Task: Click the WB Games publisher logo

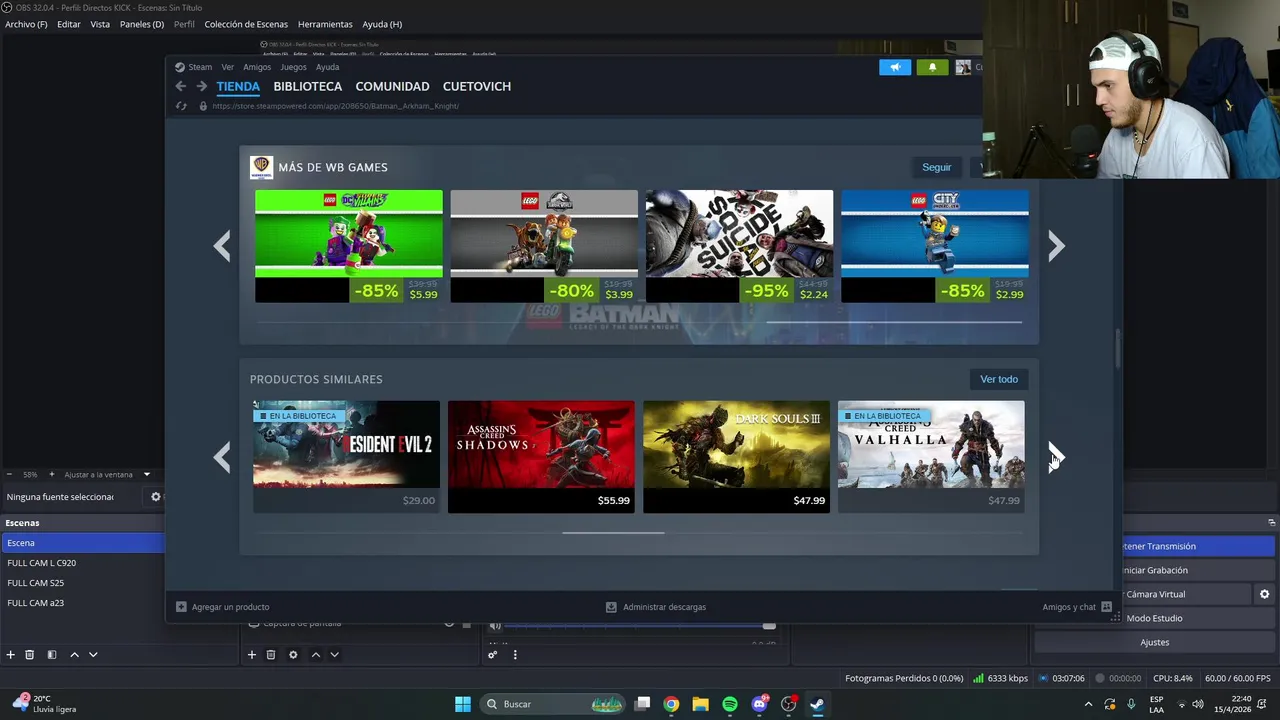Action: point(261,167)
